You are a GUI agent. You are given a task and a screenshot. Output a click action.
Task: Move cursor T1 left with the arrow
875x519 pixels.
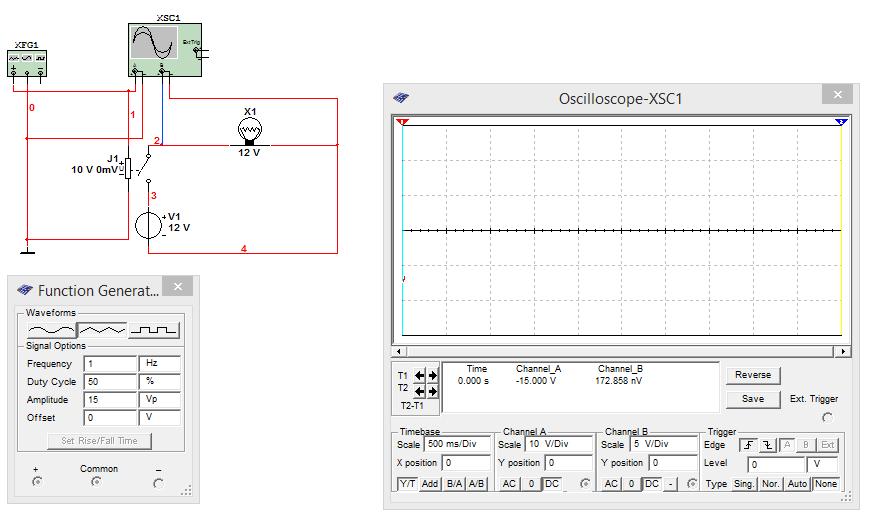(419, 376)
